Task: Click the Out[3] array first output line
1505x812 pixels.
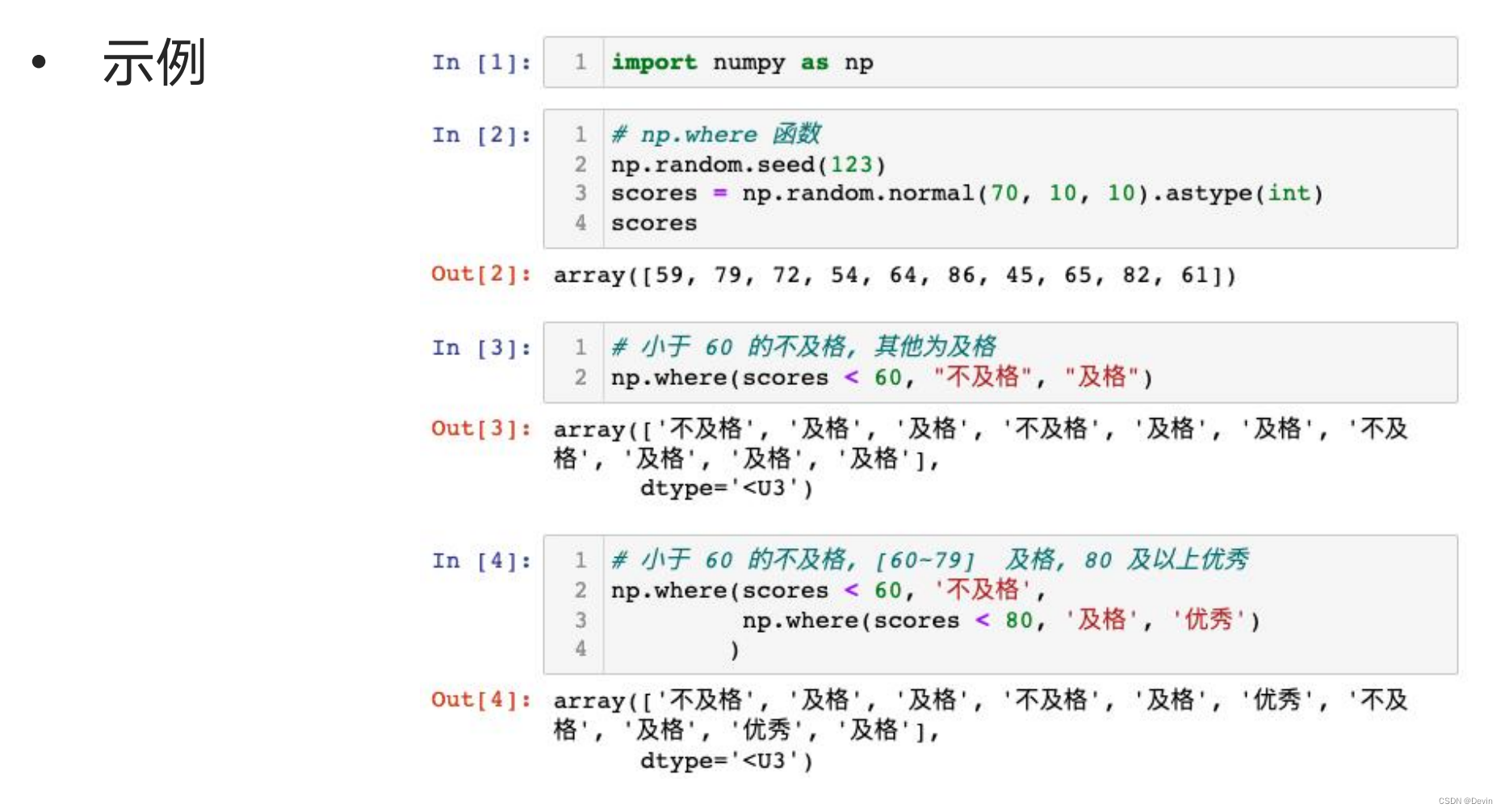Action: pos(980,429)
